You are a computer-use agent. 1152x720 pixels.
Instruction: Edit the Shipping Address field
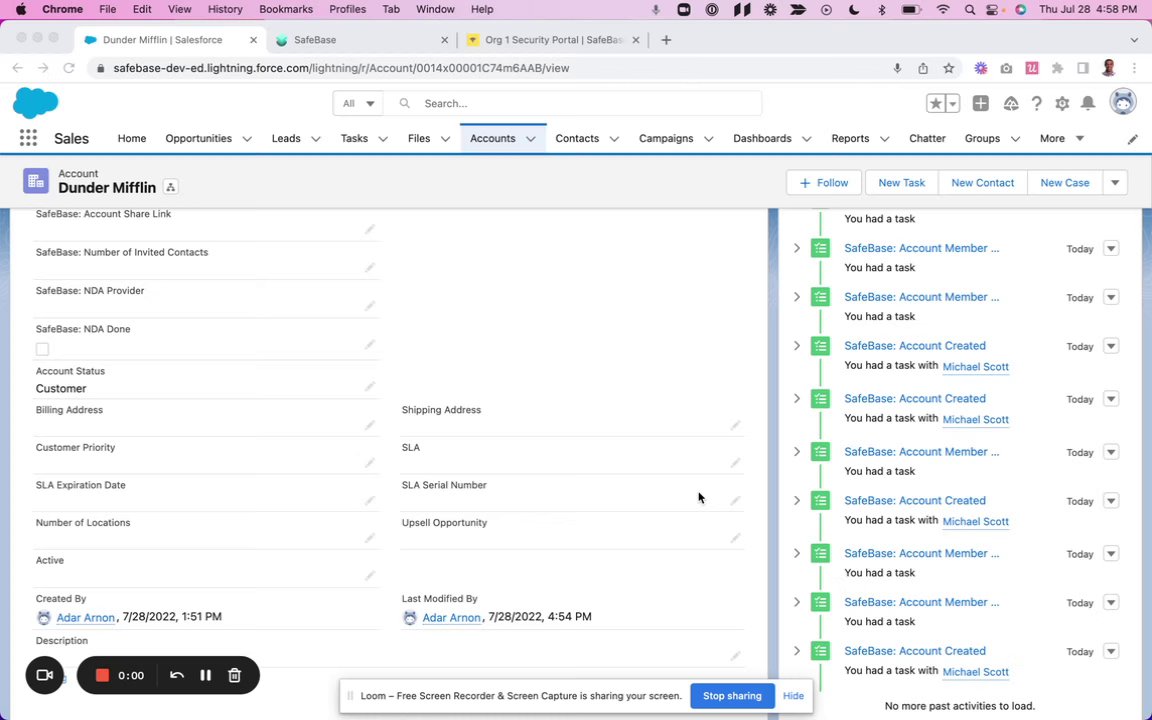point(735,425)
